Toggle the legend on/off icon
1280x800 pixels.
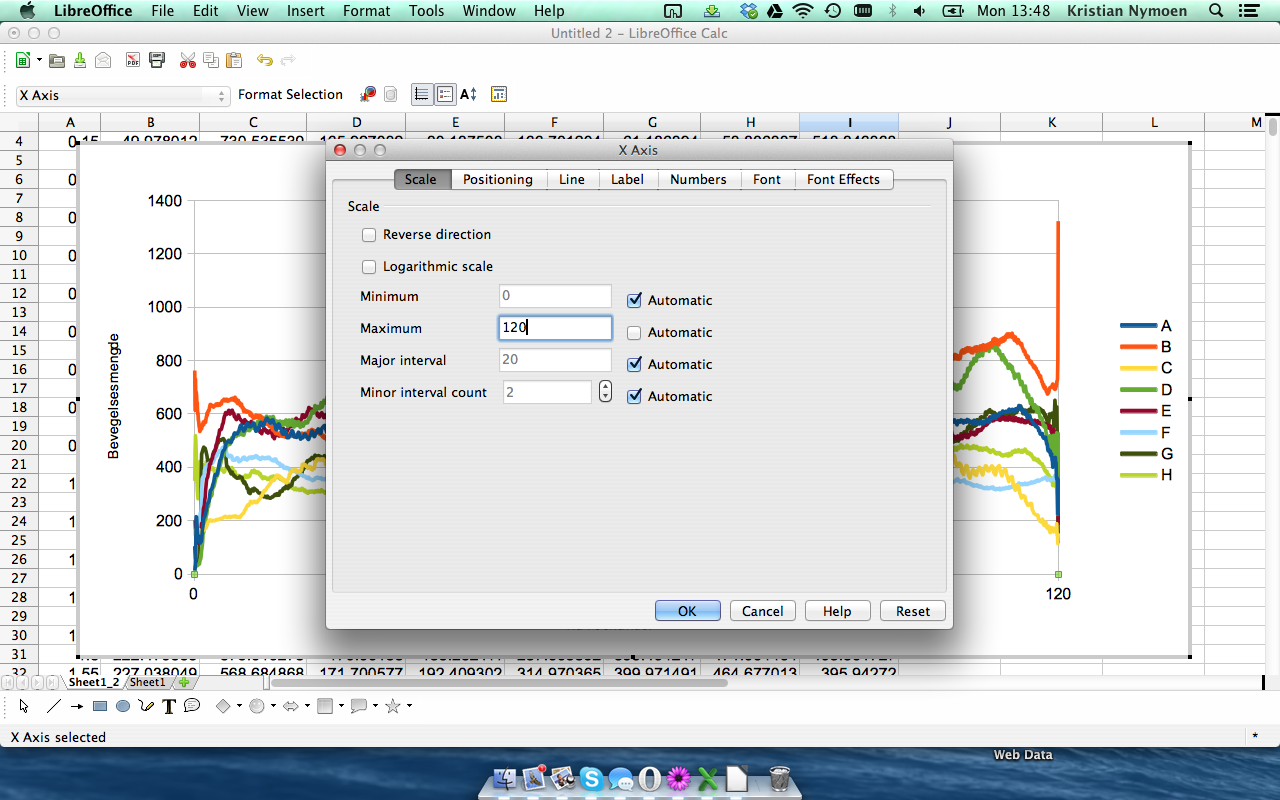click(445, 94)
